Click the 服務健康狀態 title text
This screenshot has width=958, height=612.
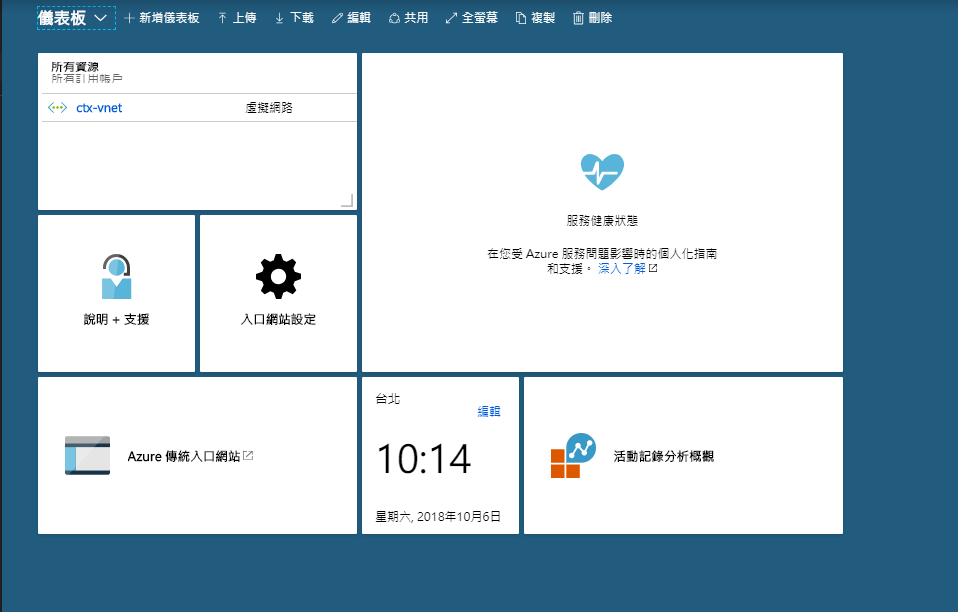click(x=602, y=220)
